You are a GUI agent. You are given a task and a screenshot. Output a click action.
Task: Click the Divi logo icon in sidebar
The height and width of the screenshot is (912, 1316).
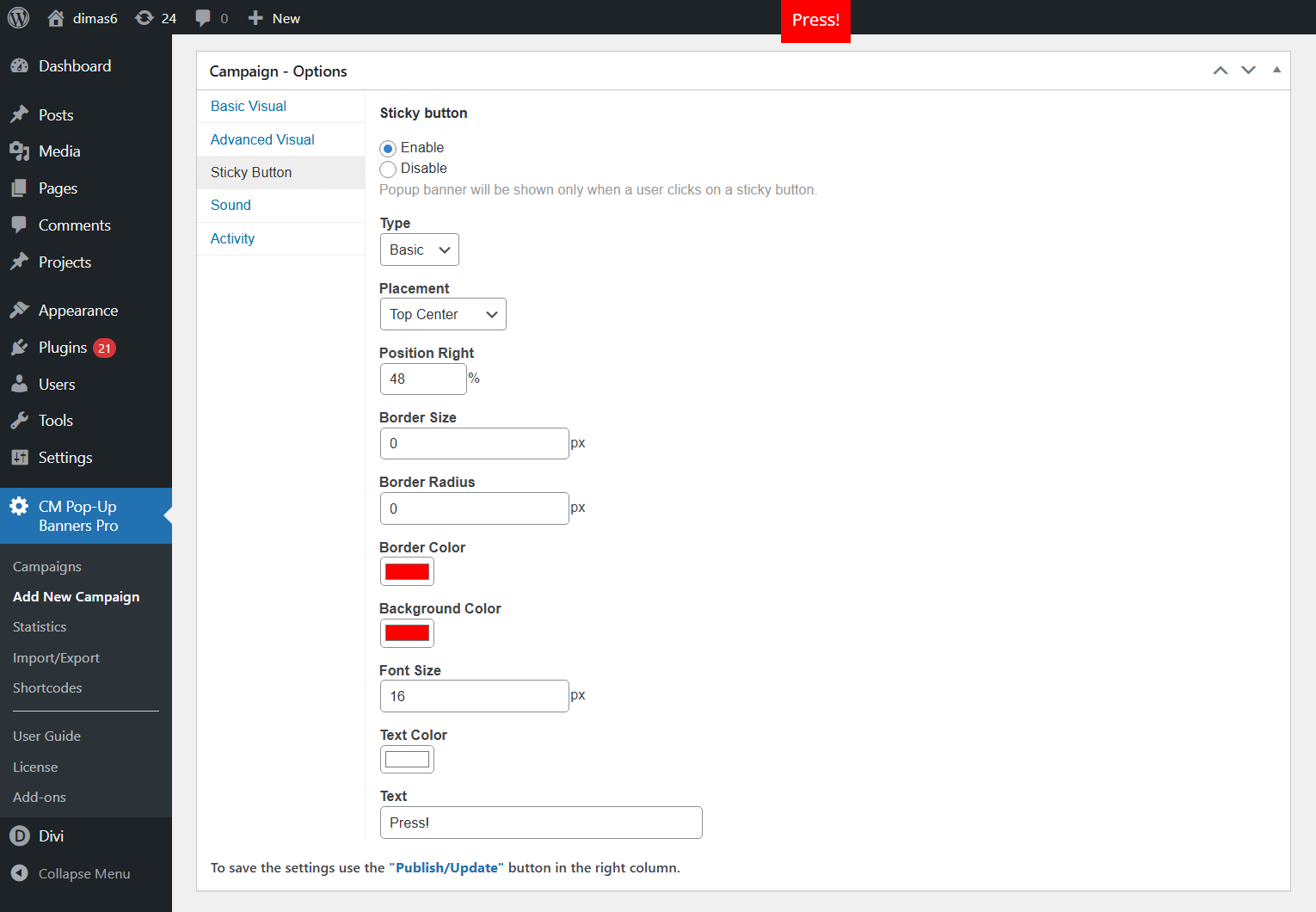click(x=19, y=836)
